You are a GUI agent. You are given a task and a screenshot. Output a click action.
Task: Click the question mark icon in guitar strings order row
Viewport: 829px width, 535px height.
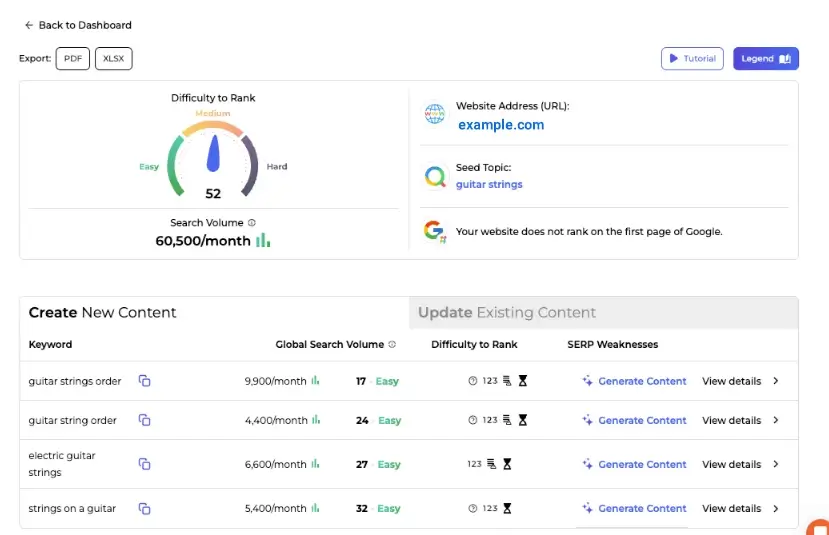click(473, 381)
